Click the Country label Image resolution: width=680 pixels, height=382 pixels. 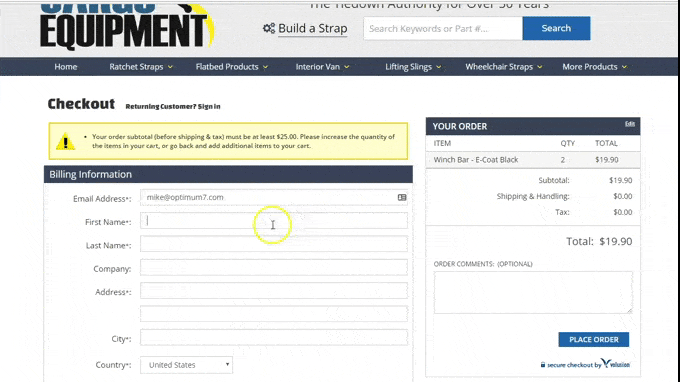pos(113,365)
